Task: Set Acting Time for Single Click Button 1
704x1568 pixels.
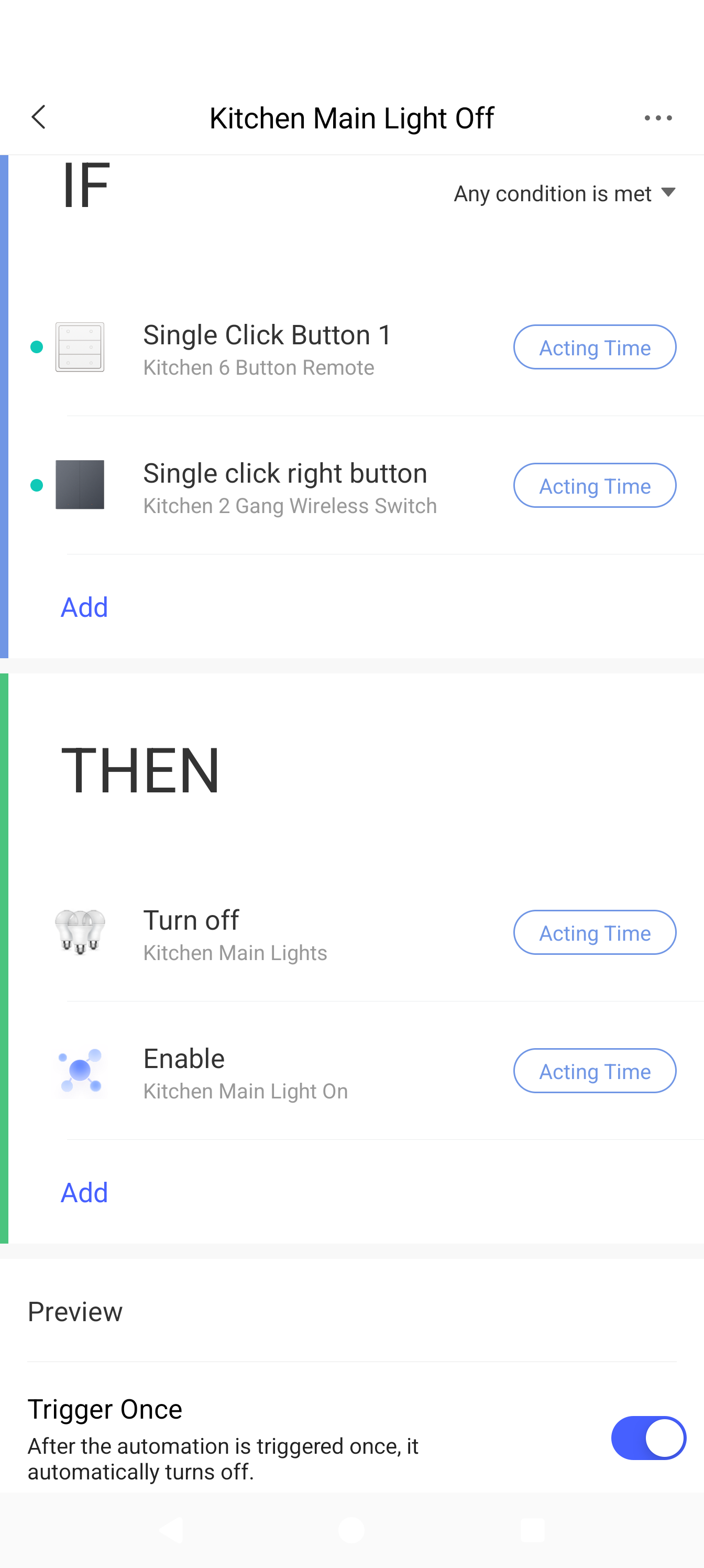Action: [595, 347]
